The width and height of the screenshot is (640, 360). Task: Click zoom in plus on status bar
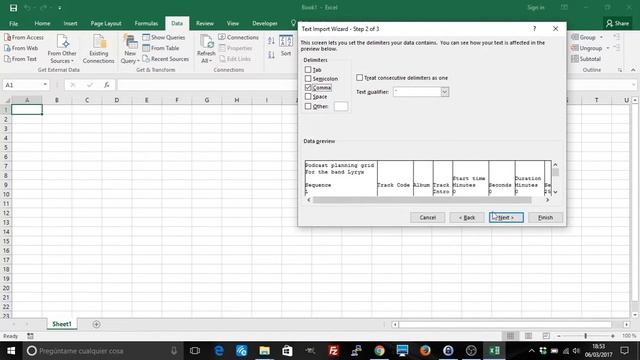[613, 336]
